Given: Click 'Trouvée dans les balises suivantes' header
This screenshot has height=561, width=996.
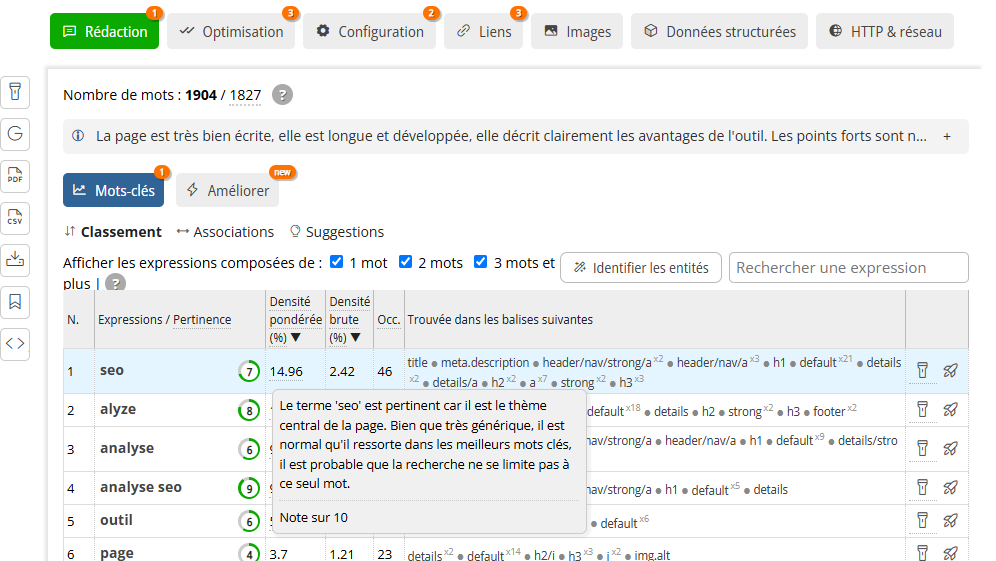Looking at the screenshot, I should [500, 320].
